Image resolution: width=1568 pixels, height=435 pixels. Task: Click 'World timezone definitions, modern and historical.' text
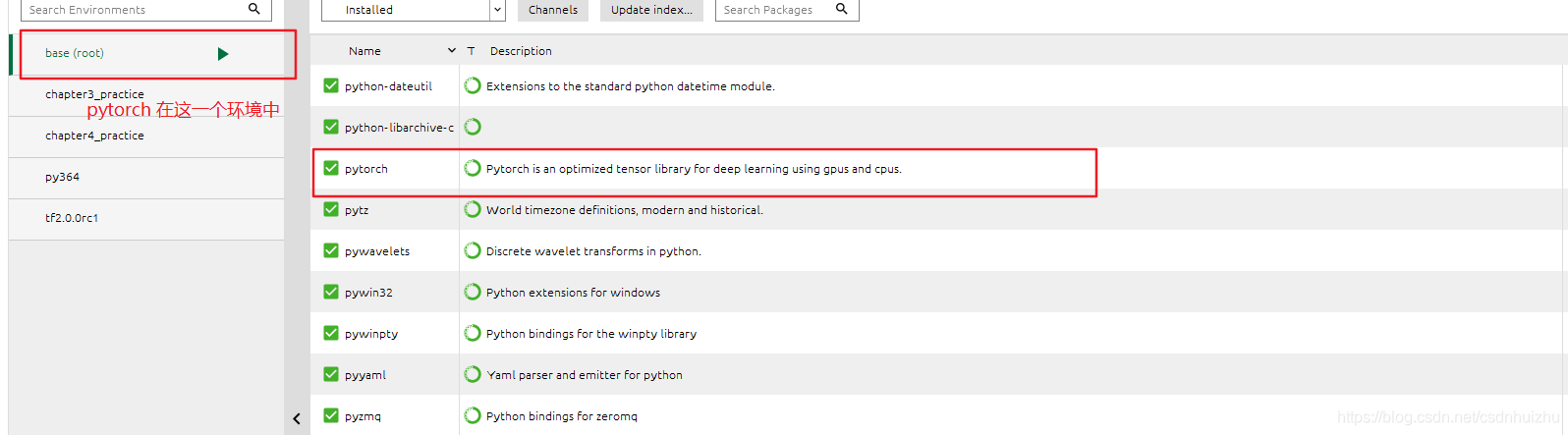625,210
